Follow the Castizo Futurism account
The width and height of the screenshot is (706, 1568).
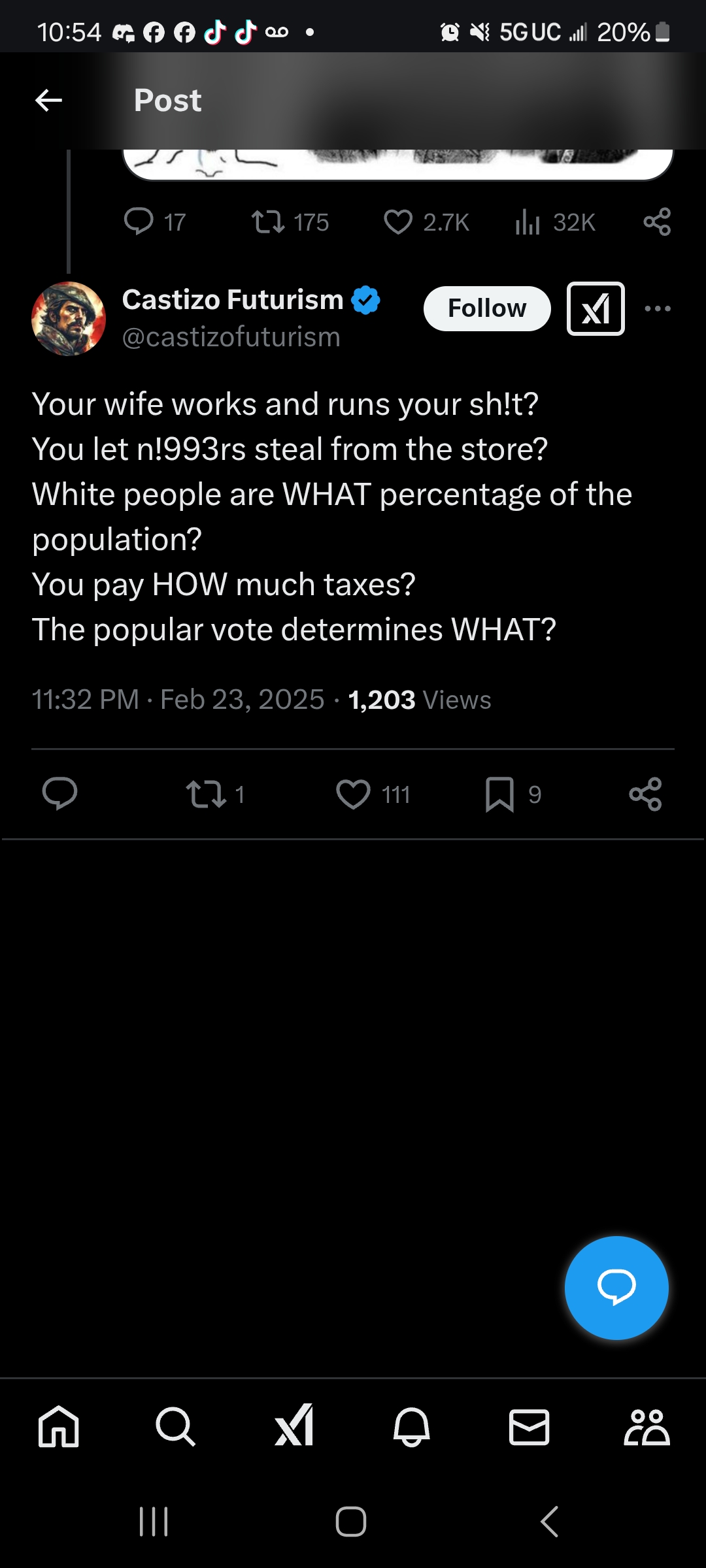[487, 309]
